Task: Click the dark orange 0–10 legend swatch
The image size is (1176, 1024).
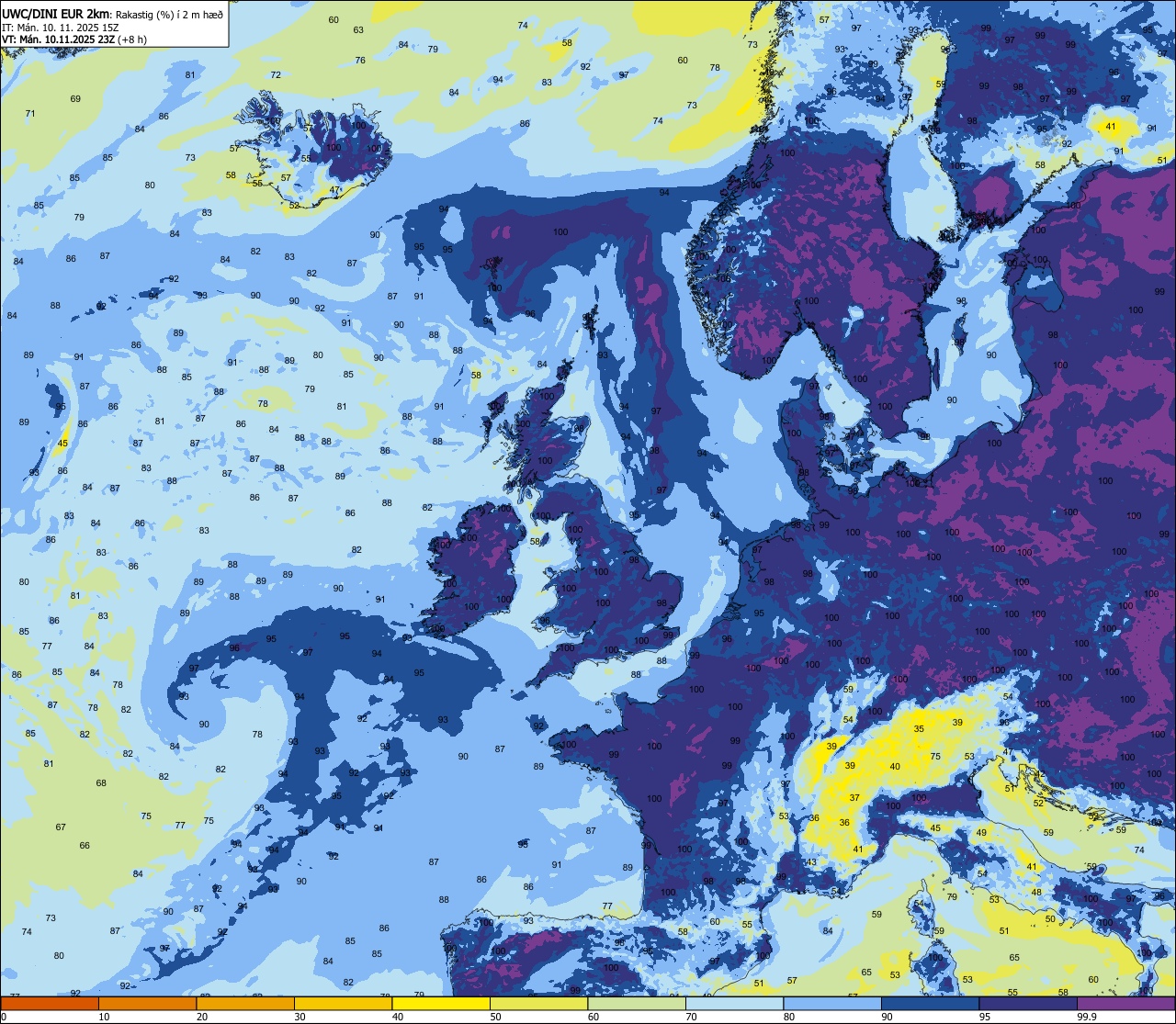Action: coord(50,1003)
